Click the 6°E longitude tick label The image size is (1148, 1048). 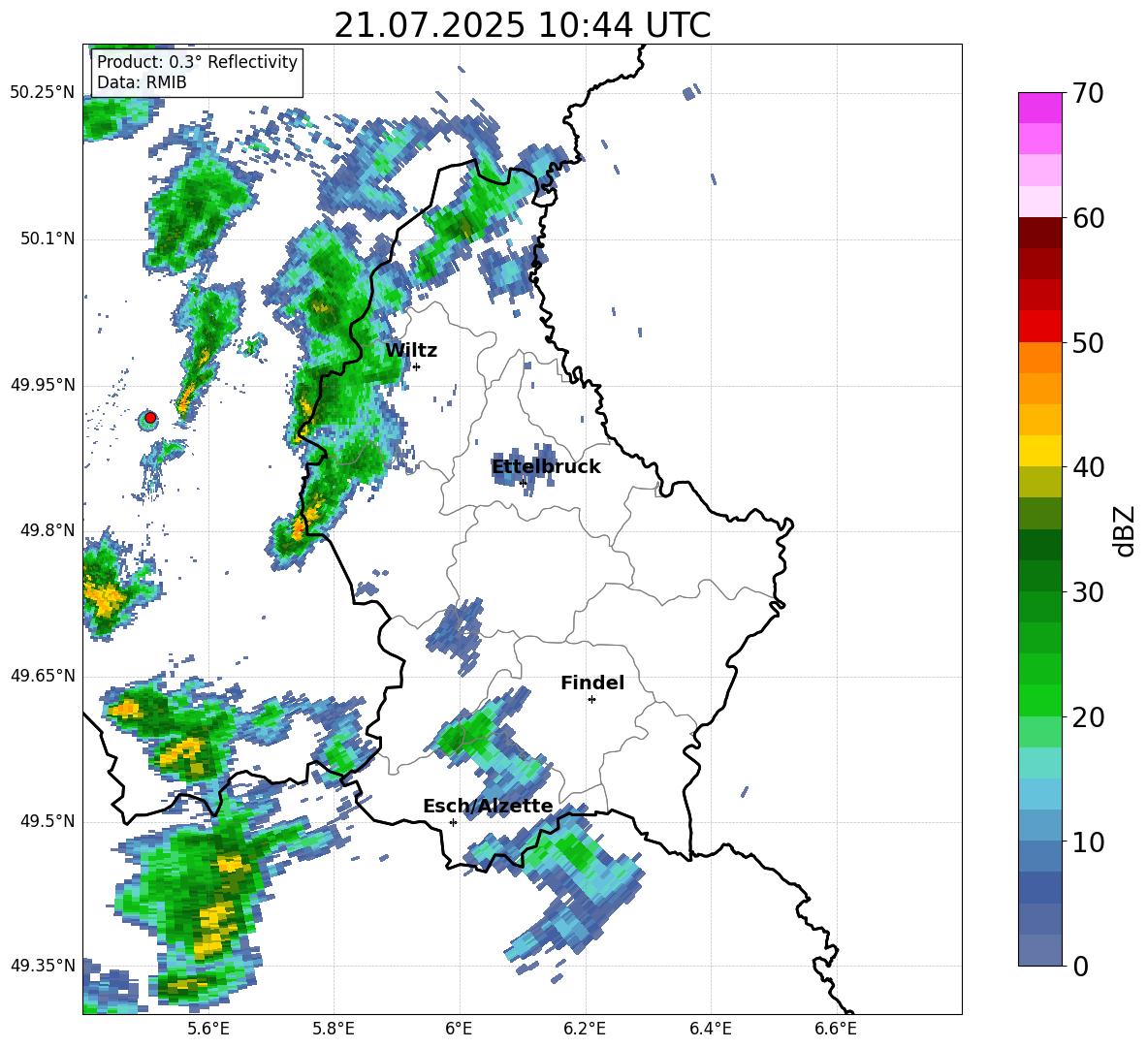click(459, 1029)
